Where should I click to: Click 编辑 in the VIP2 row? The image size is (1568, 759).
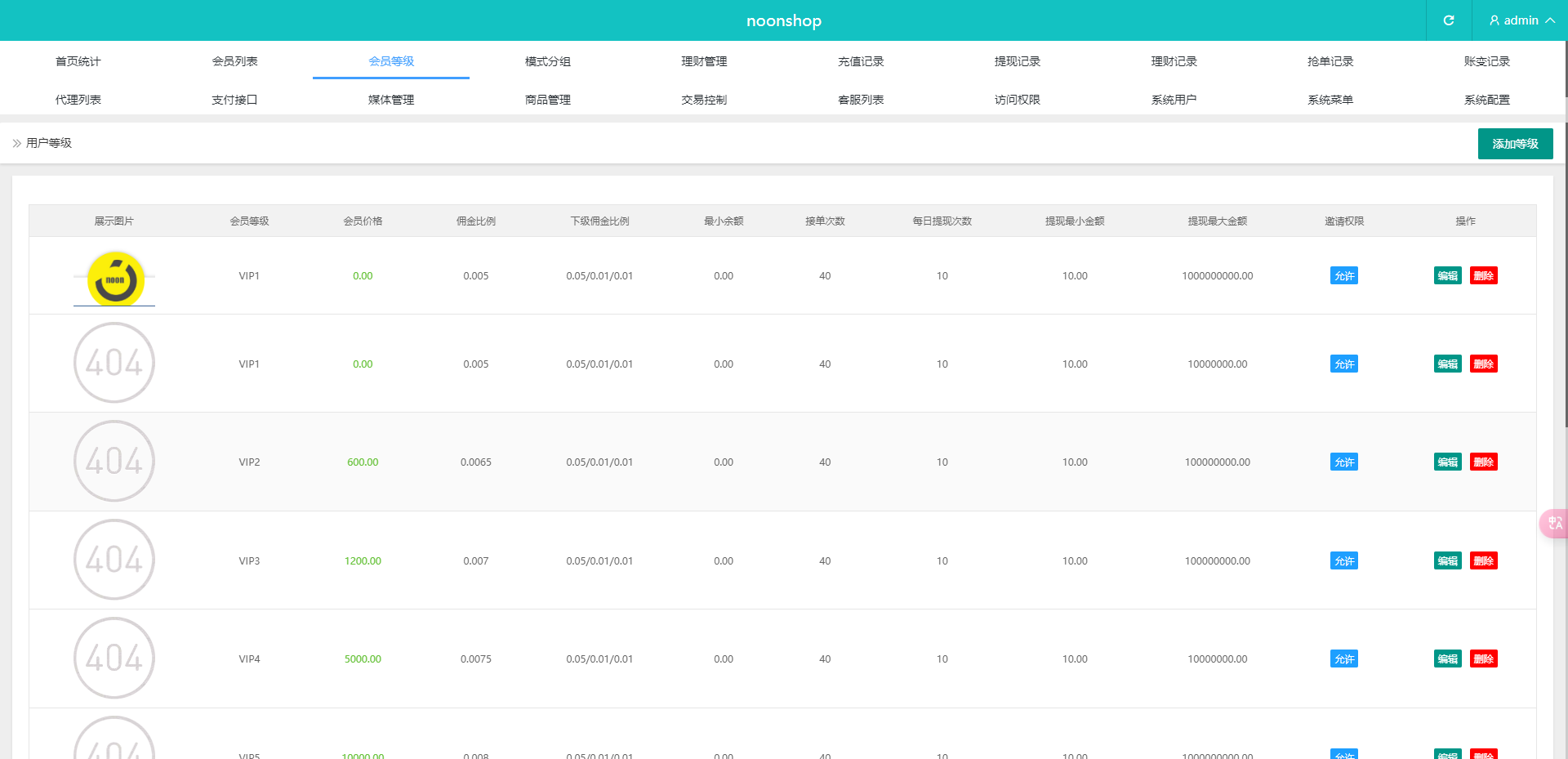[1448, 462]
